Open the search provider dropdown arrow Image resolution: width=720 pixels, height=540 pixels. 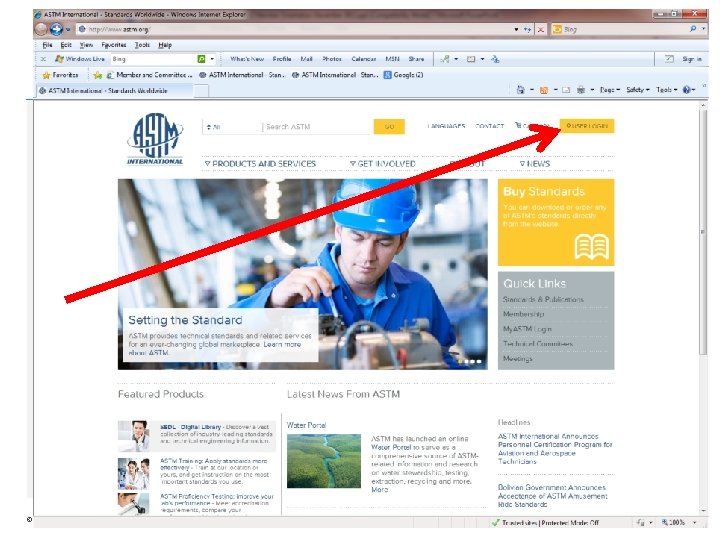point(703,29)
